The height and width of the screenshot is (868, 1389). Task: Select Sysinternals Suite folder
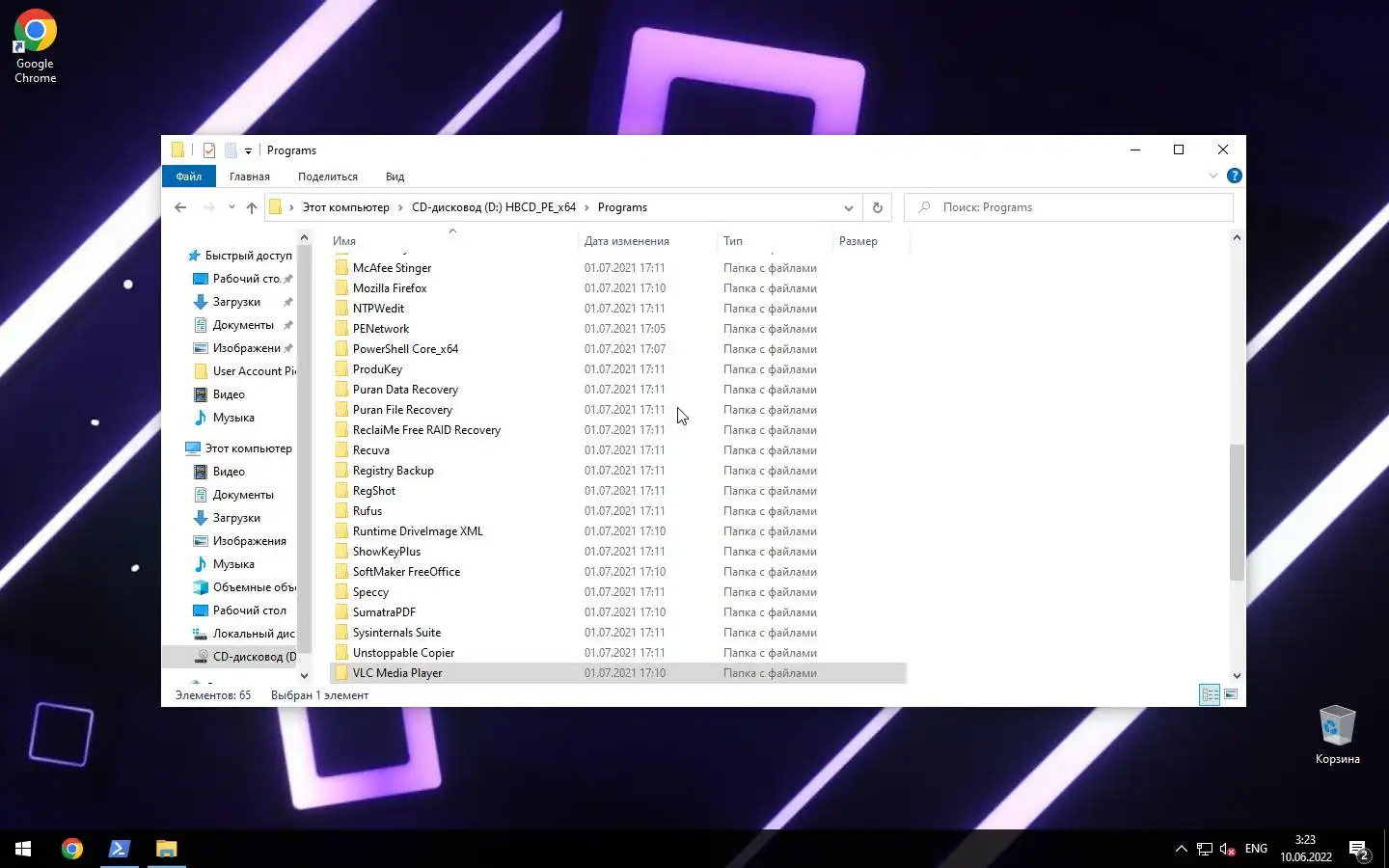coord(396,633)
